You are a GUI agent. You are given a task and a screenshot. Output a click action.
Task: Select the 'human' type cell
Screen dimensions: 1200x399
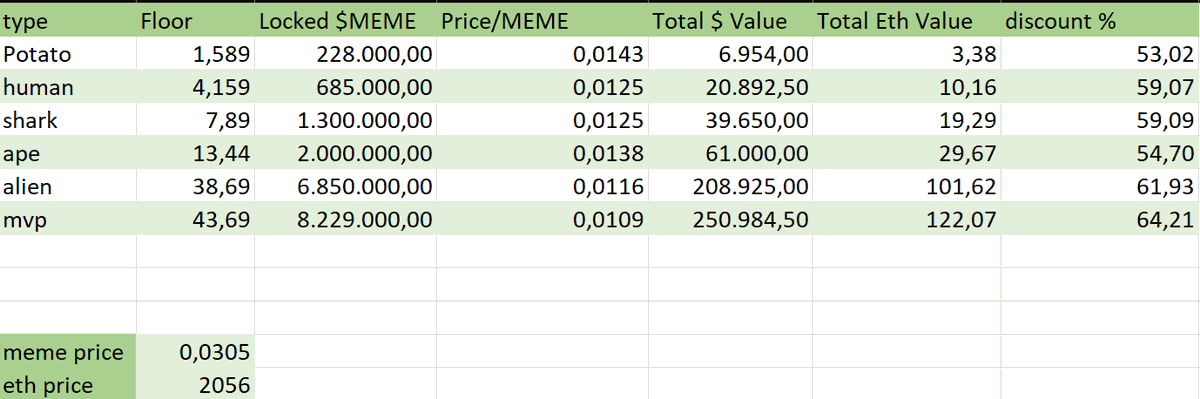coord(68,87)
